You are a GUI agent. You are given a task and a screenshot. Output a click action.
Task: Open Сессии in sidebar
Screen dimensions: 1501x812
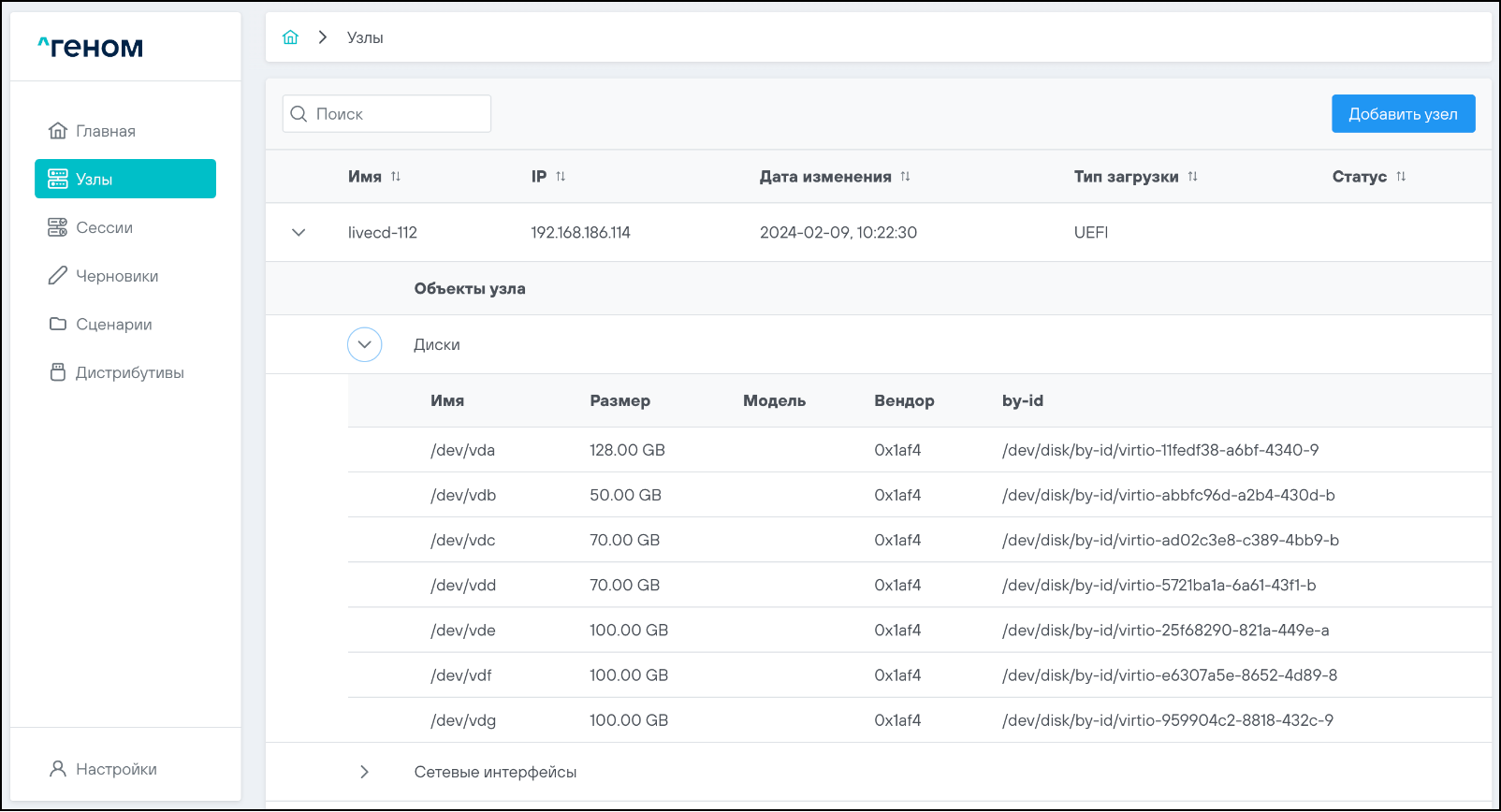coord(104,227)
